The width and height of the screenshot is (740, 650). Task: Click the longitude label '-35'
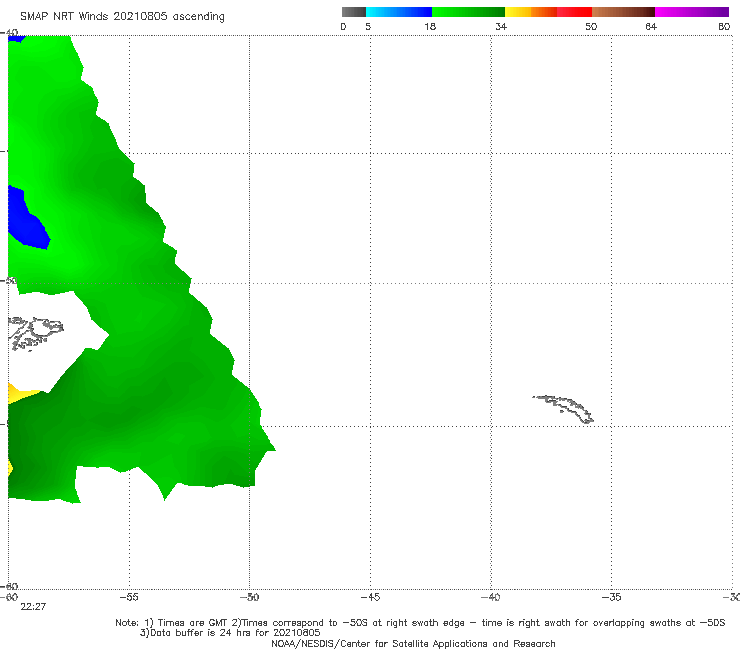coord(611,597)
